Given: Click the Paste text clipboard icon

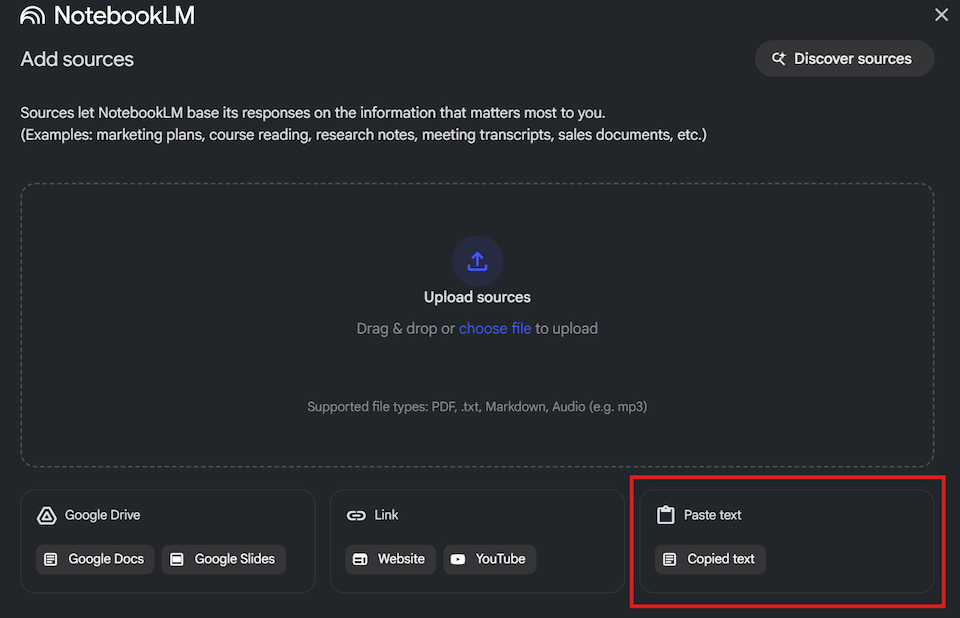Looking at the screenshot, I should 666,515.
